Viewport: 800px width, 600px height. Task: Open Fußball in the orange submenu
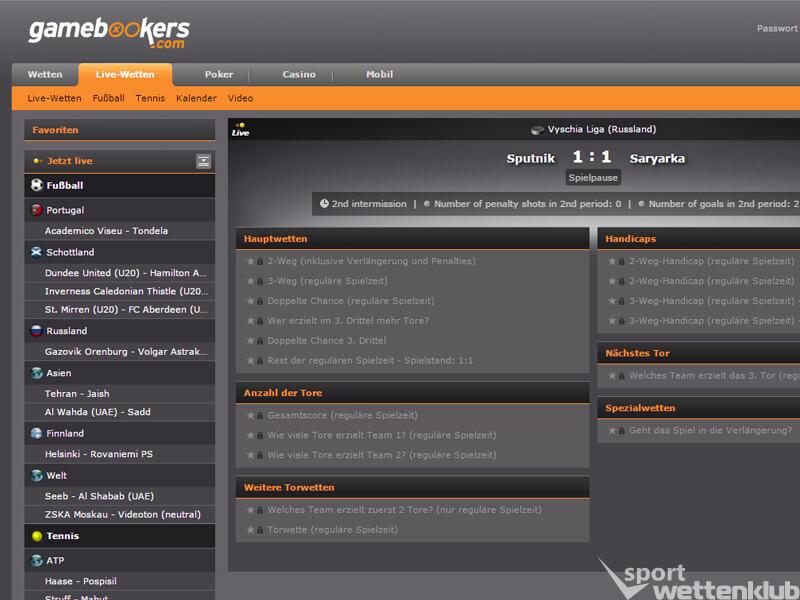108,98
